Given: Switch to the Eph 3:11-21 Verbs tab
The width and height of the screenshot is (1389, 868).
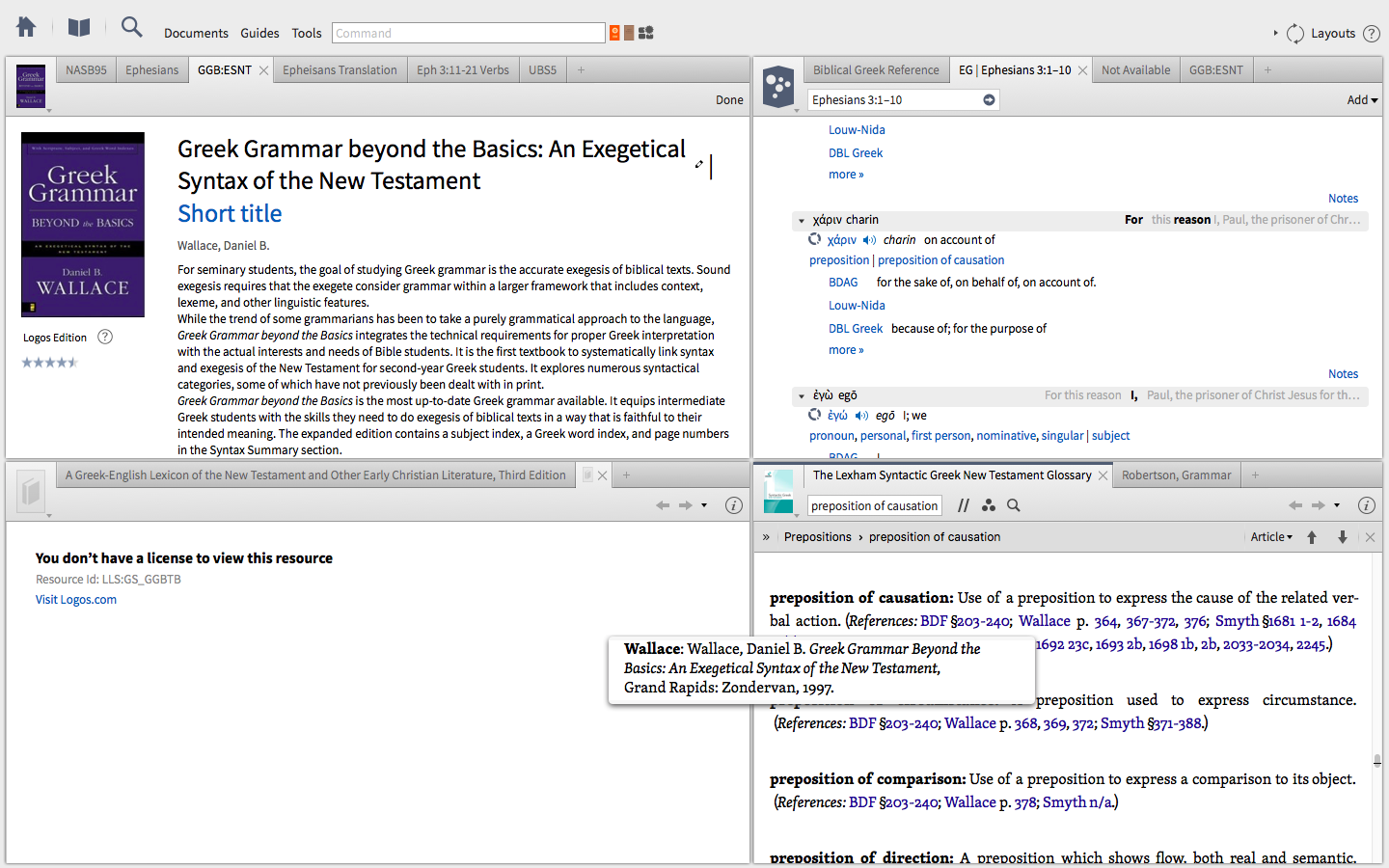Looking at the screenshot, I should point(463,70).
